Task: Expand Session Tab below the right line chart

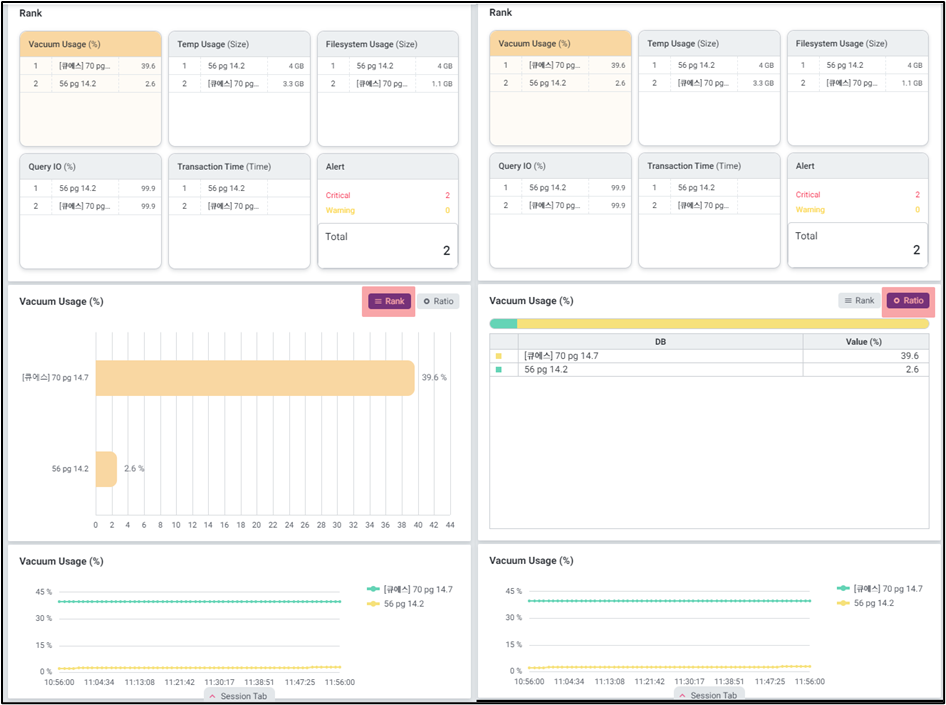Action: [x=709, y=695]
